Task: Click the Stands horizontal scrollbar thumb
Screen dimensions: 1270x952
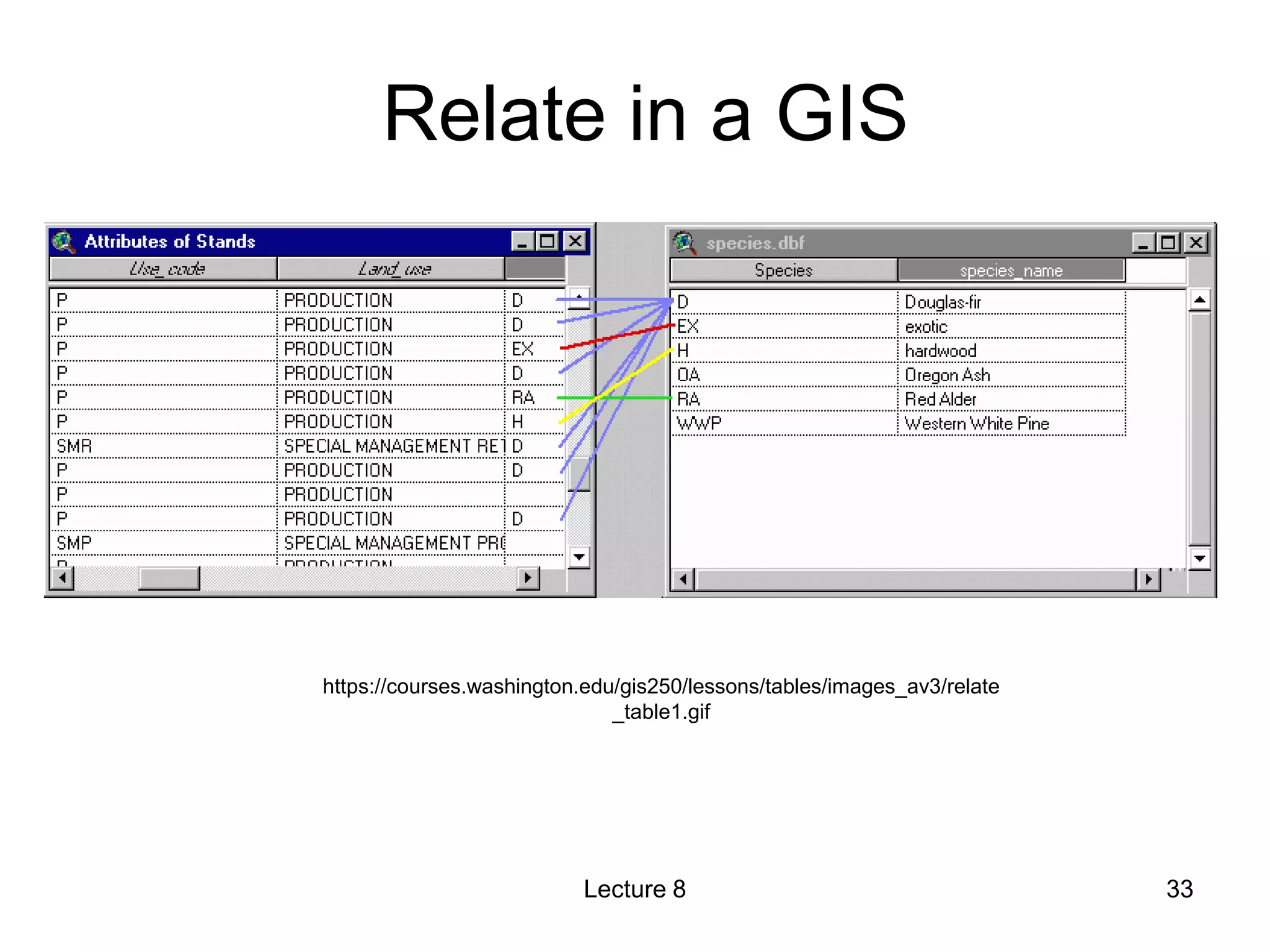Action: pyautogui.click(x=169, y=578)
